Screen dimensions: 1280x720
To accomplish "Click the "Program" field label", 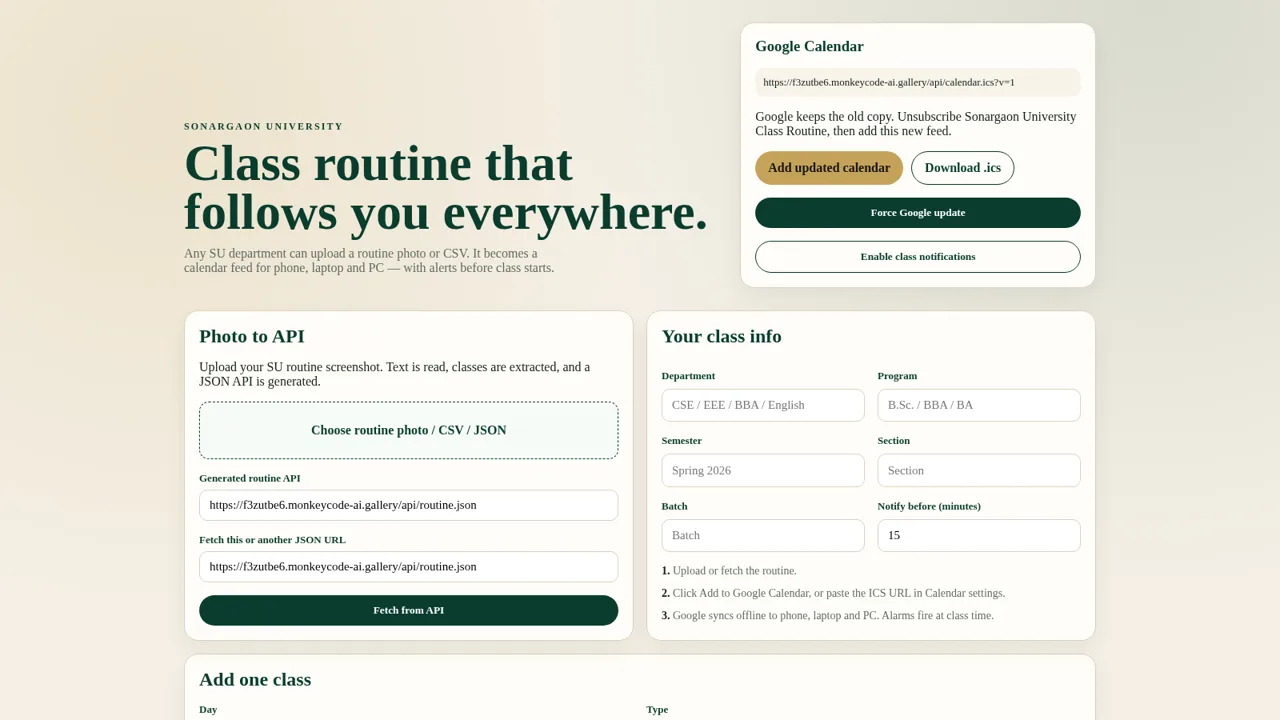I will [897, 376].
